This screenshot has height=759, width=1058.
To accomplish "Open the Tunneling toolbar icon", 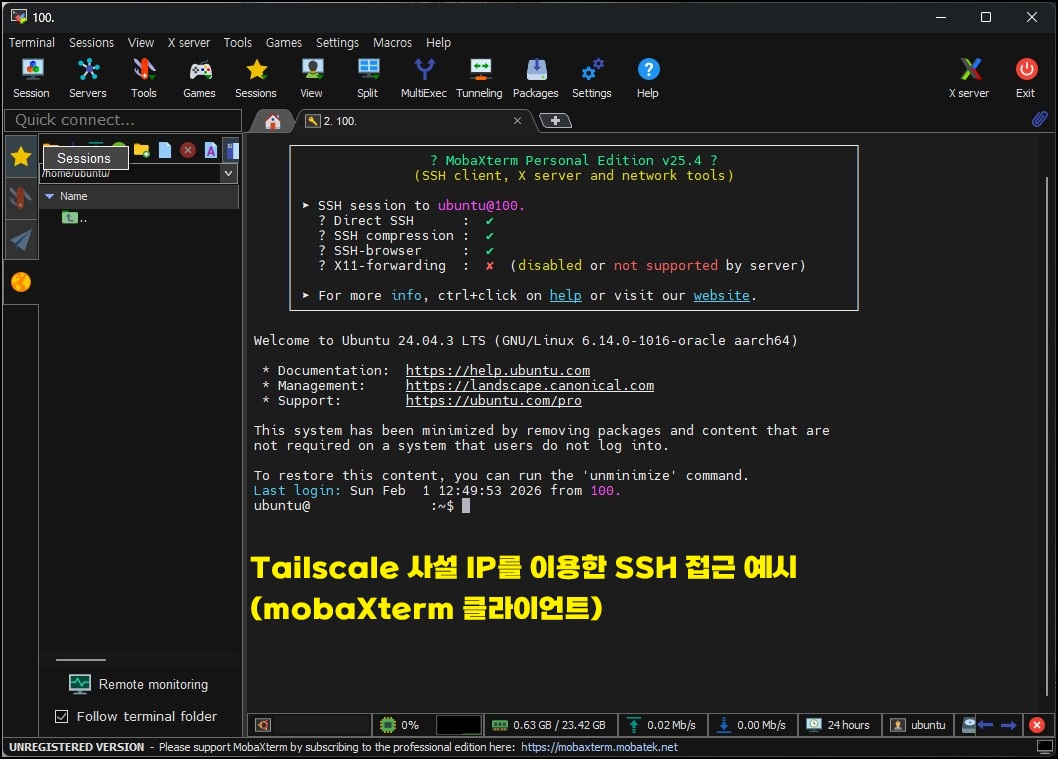I will tap(480, 78).
